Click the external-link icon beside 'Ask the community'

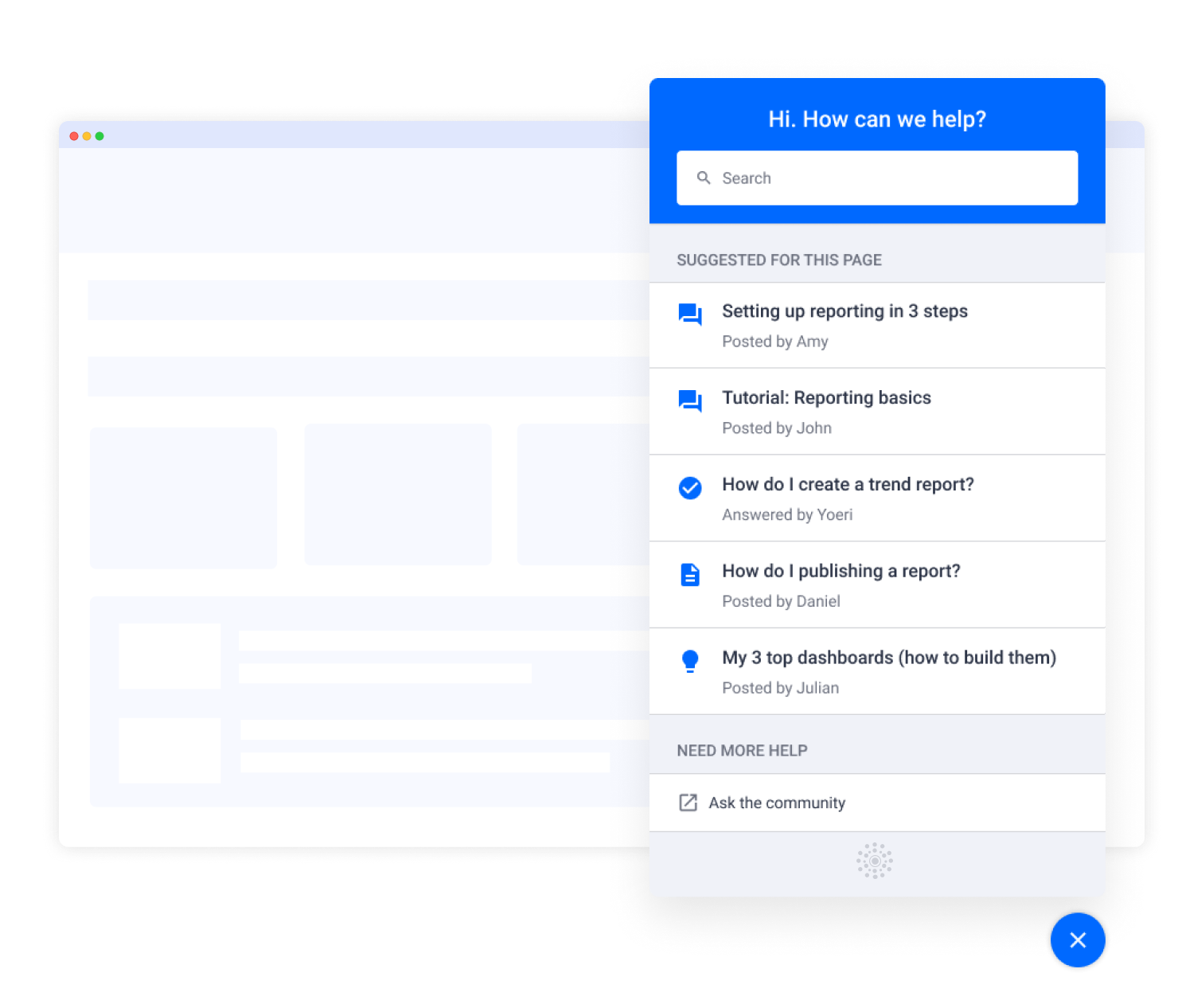(689, 803)
